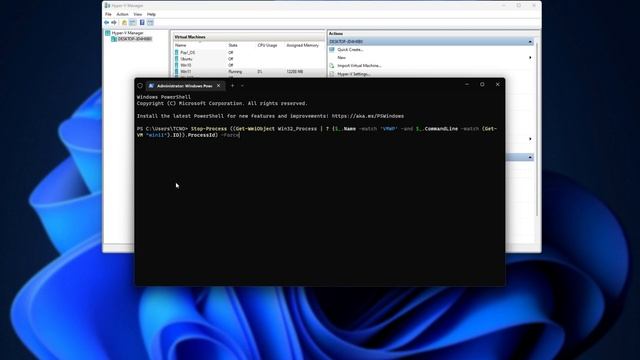The width and height of the screenshot is (640, 360).
Task: Open the Terminal new-tab dropdown arrow
Action: 242,86
